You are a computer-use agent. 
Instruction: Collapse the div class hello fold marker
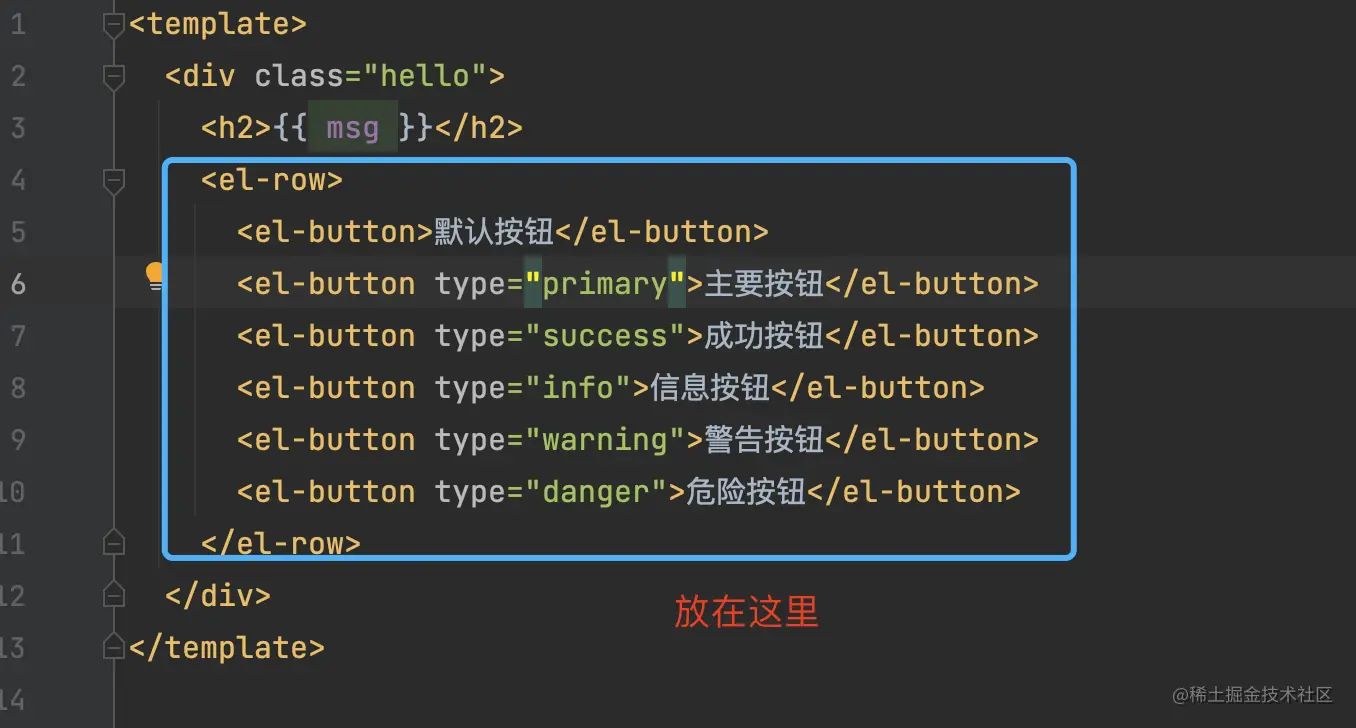click(x=114, y=76)
